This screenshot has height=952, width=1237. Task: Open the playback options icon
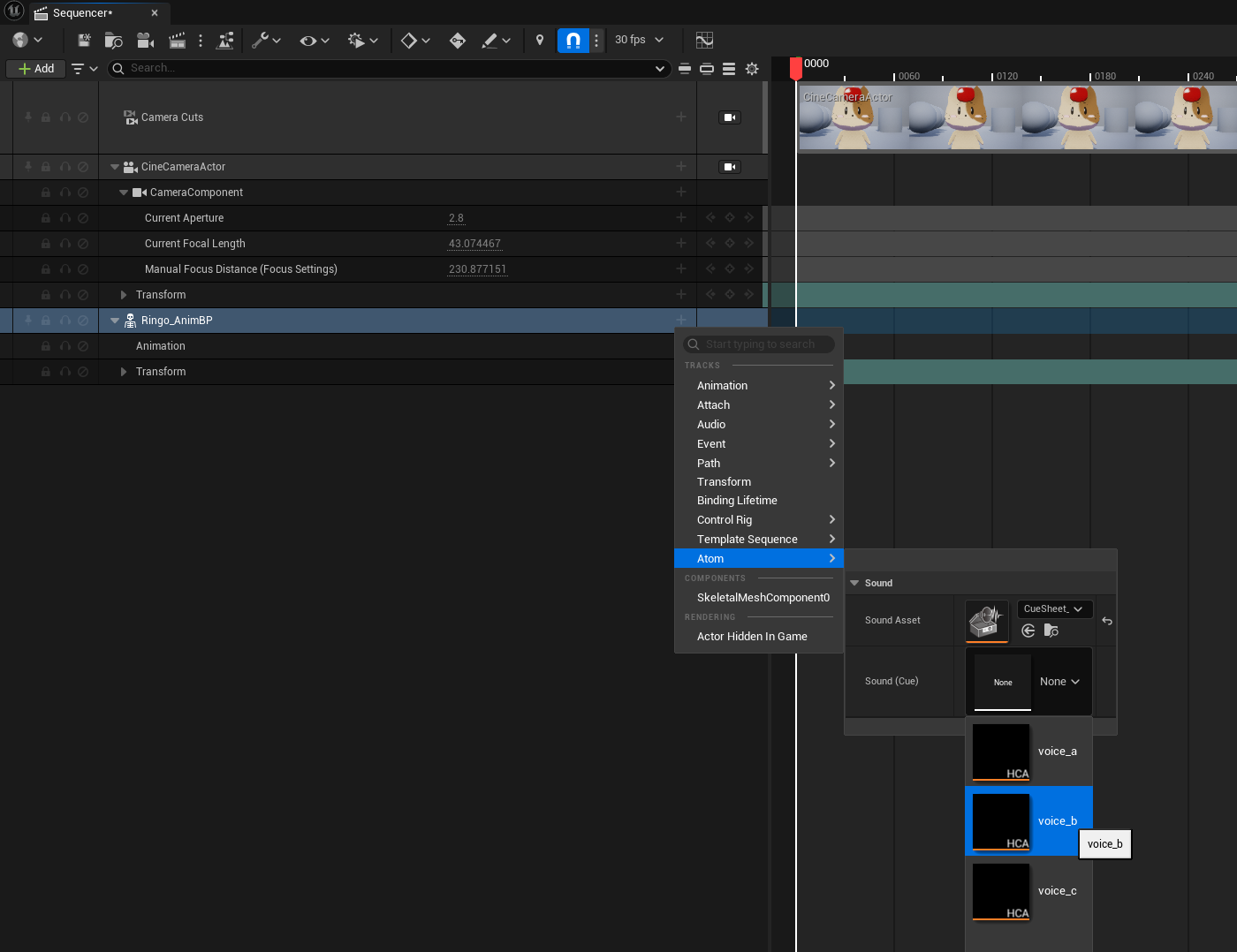coord(355,40)
